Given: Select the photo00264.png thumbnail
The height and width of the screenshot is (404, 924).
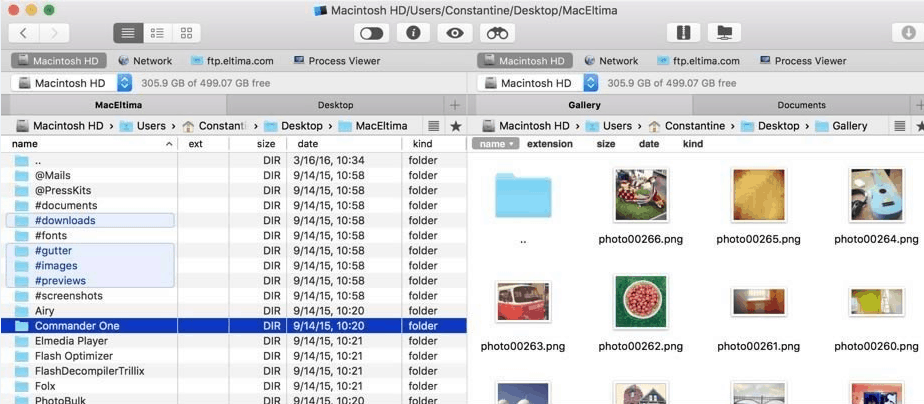Looking at the screenshot, I should (876, 195).
